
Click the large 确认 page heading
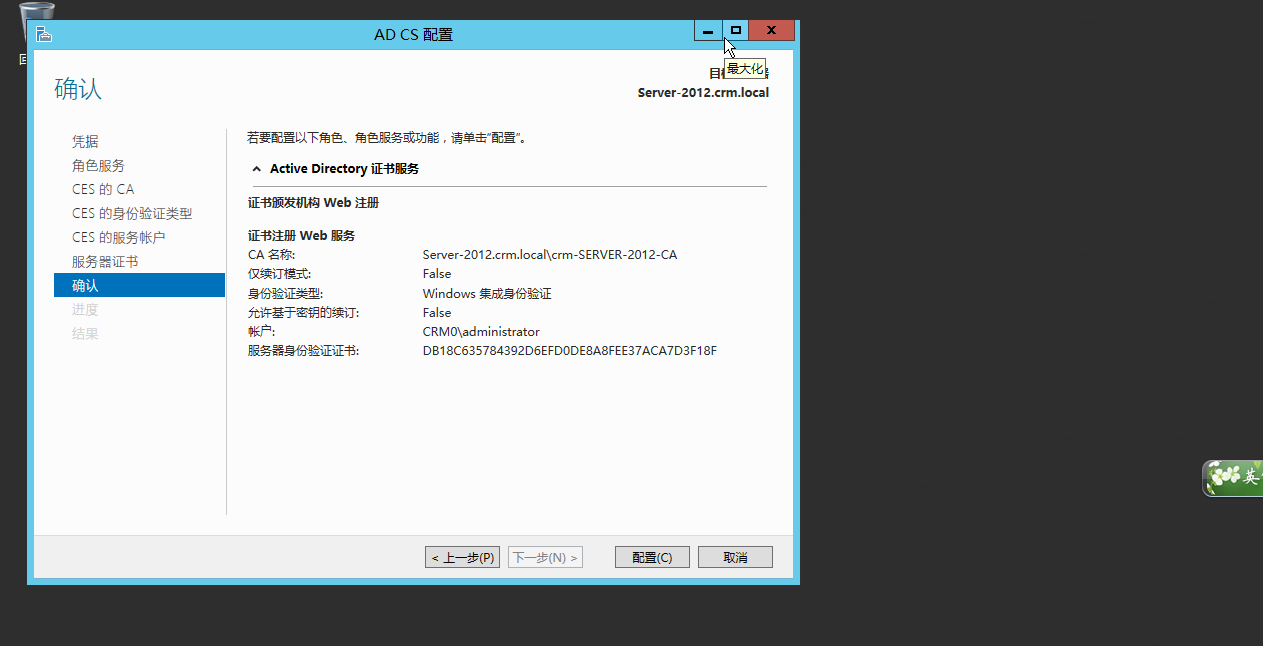[78, 89]
